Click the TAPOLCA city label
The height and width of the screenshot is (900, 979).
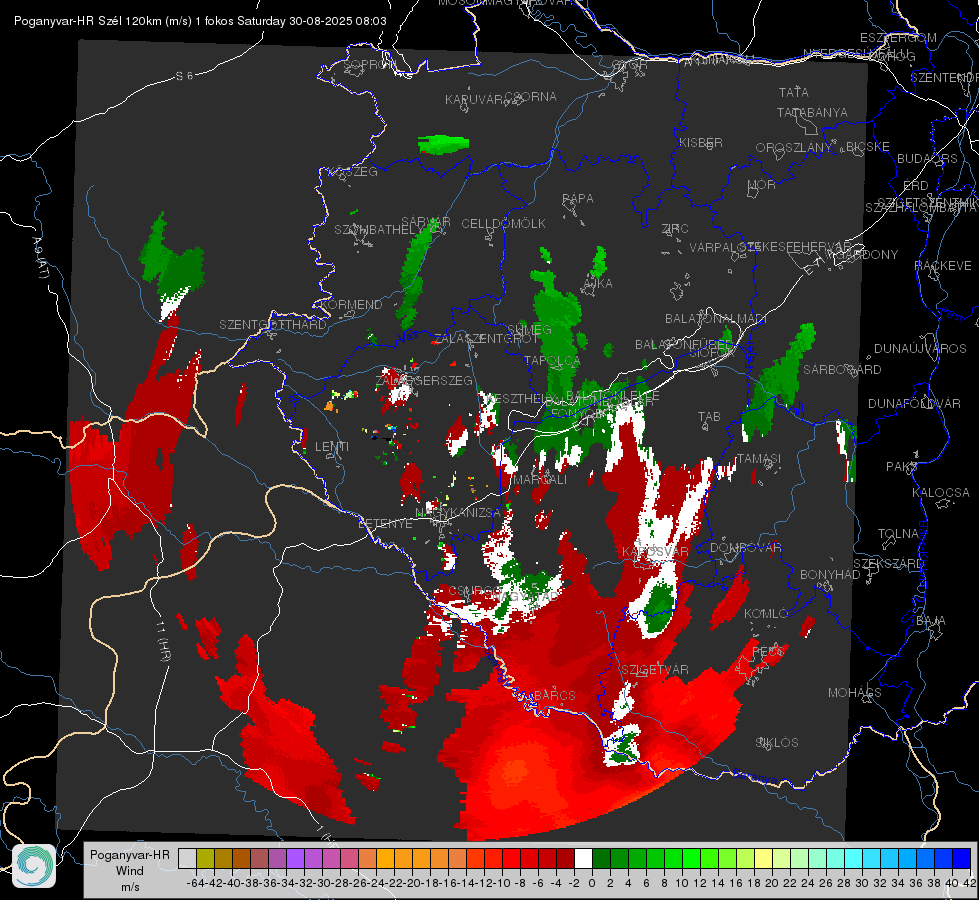tap(553, 360)
